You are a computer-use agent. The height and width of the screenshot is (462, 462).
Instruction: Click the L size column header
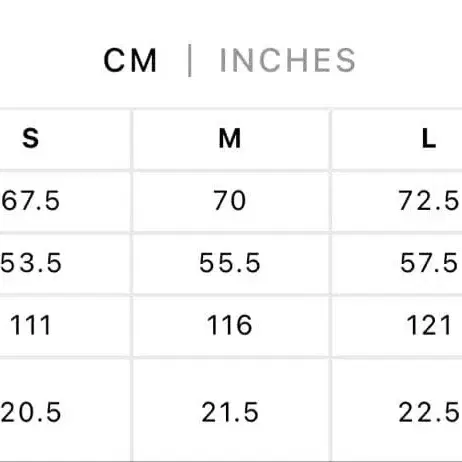[429, 138]
